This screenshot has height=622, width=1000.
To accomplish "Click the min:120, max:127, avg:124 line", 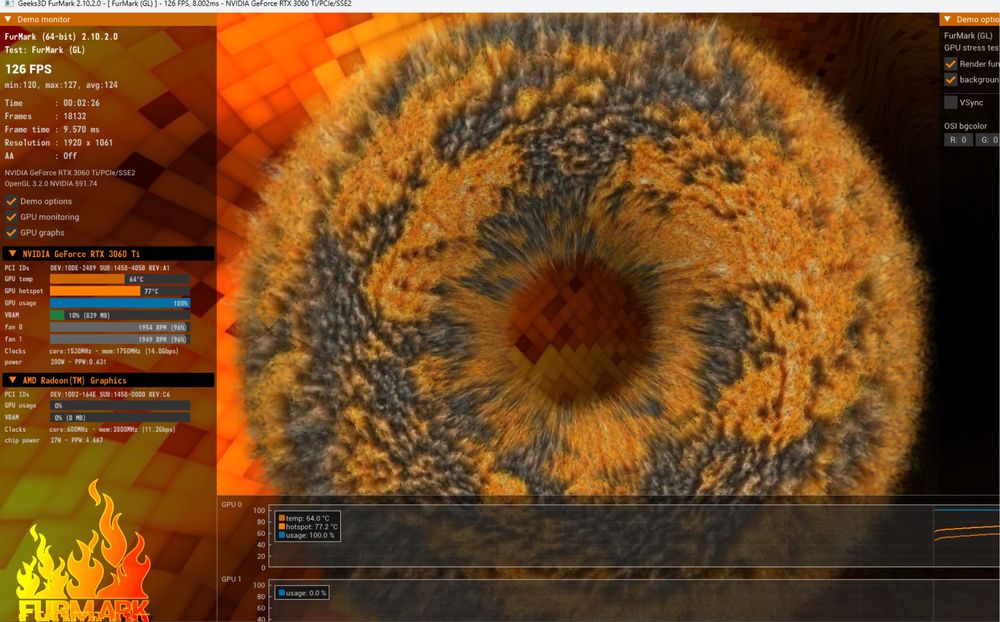I will coord(61,85).
